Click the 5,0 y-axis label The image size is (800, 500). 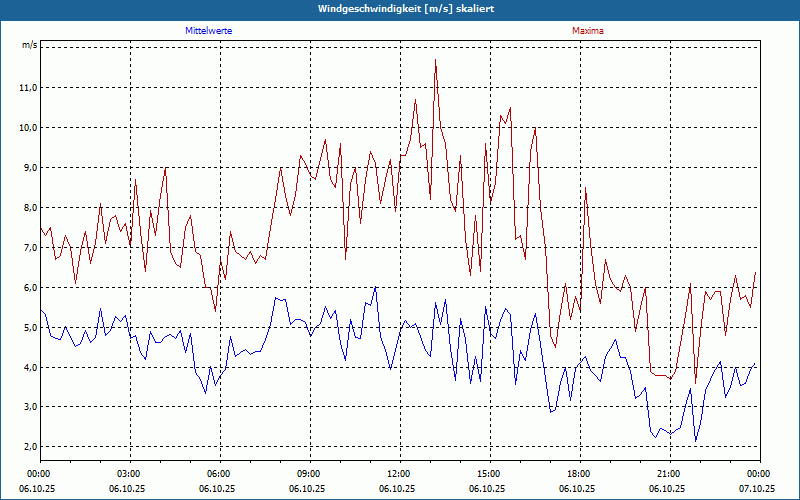pos(30,328)
